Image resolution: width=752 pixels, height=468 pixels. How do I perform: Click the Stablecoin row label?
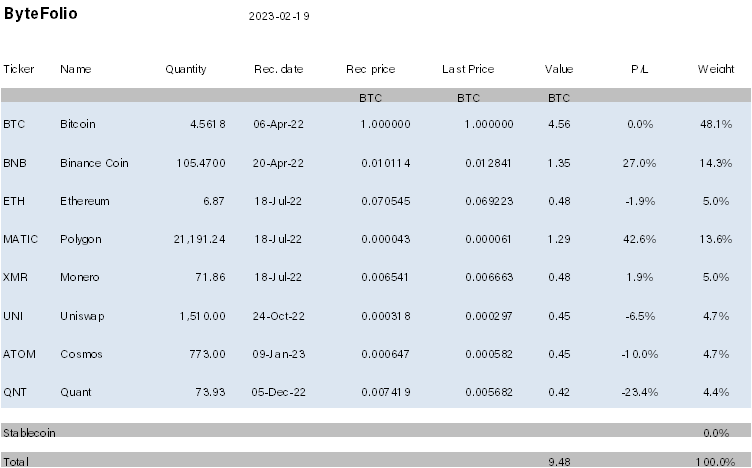point(29,433)
